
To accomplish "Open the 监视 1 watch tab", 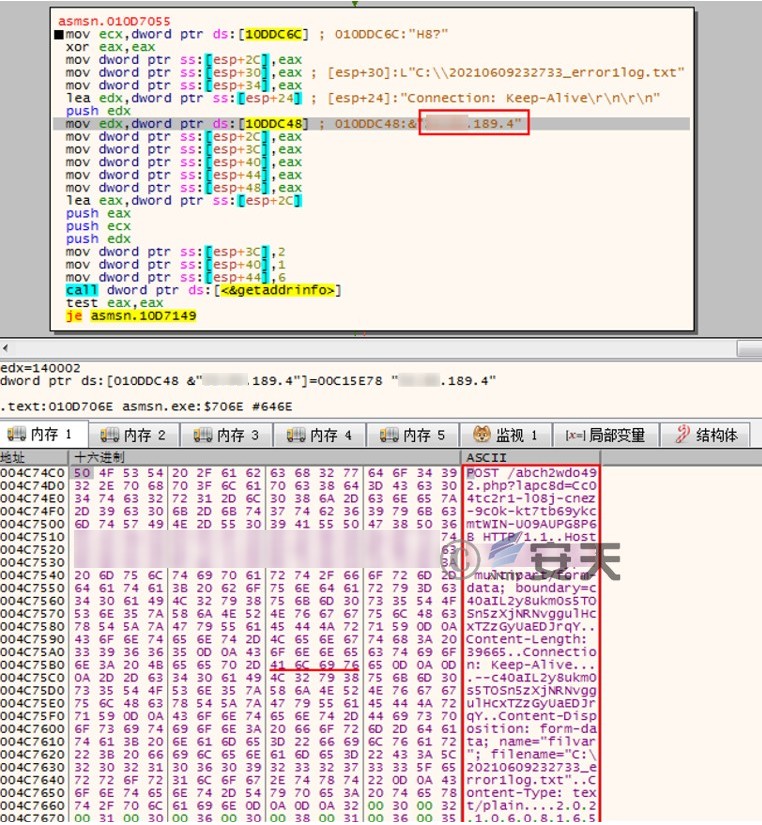I will coord(506,435).
